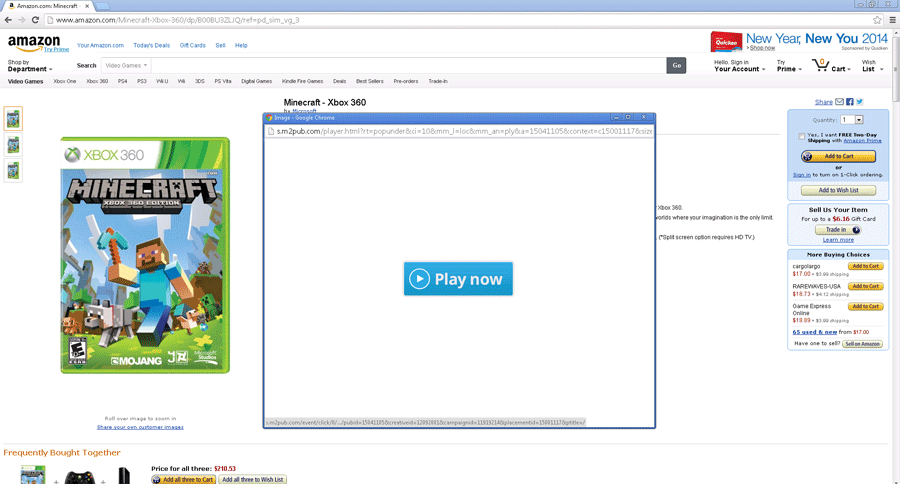Share product on Twitter icon
The width and height of the screenshot is (900, 484).
coord(859,102)
